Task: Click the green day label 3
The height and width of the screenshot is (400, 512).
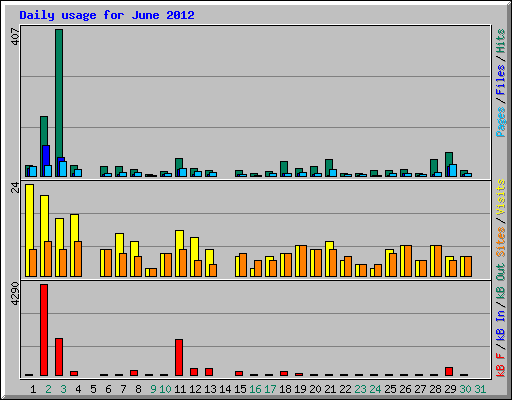Action: 63,389
